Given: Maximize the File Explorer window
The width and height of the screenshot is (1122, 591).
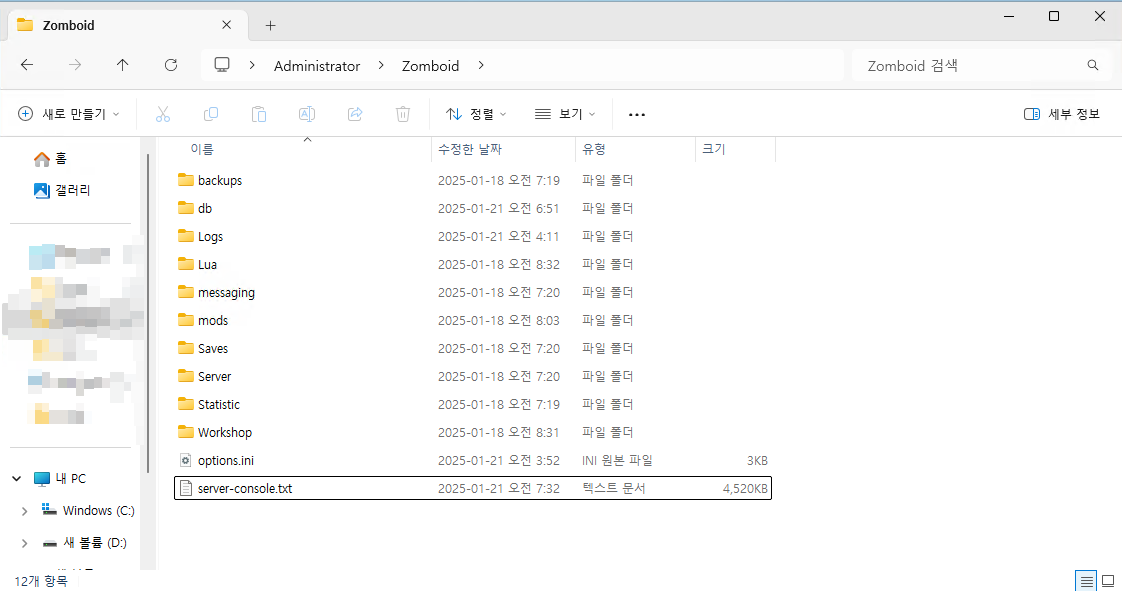Looking at the screenshot, I should point(1054,16).
